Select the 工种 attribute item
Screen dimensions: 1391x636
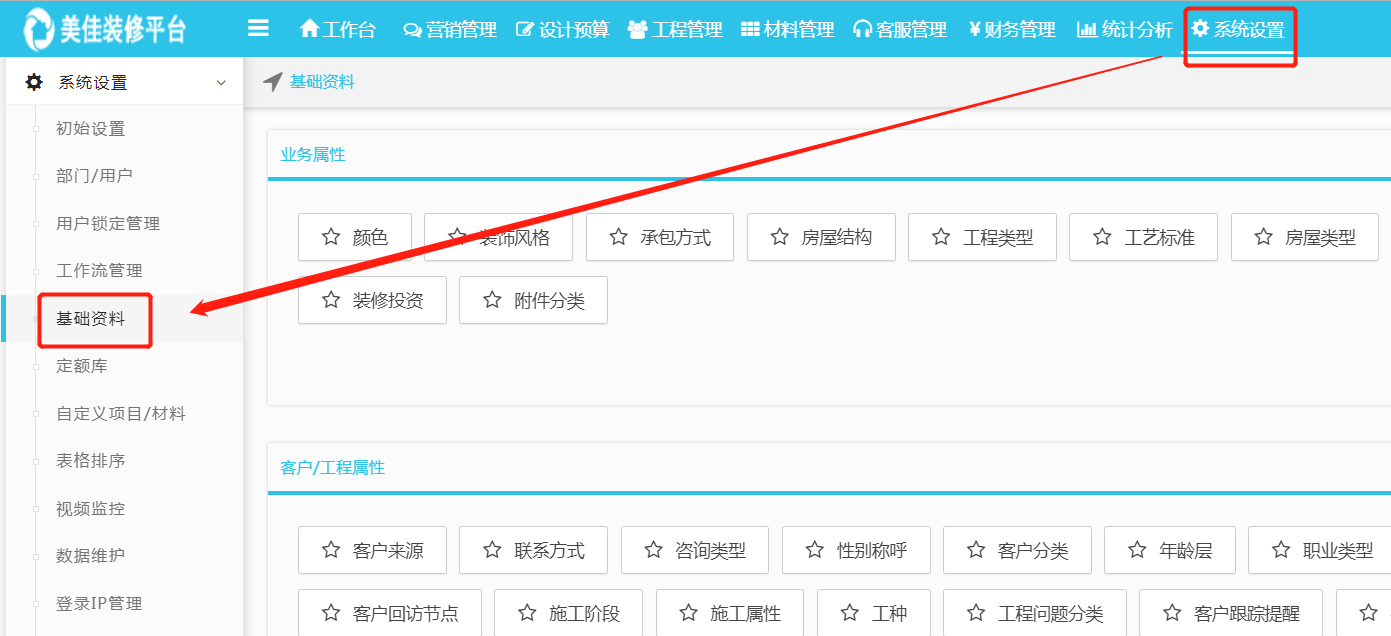point(874,612)
